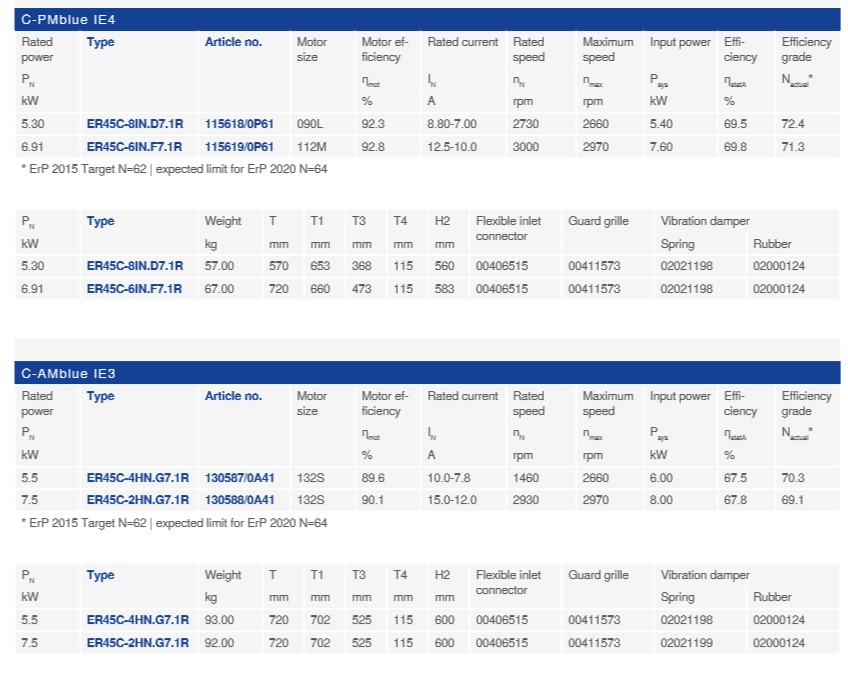This screenshot has height=677, width=848.
Task: Select article number 130587/0A41
Action: point(239,477)
